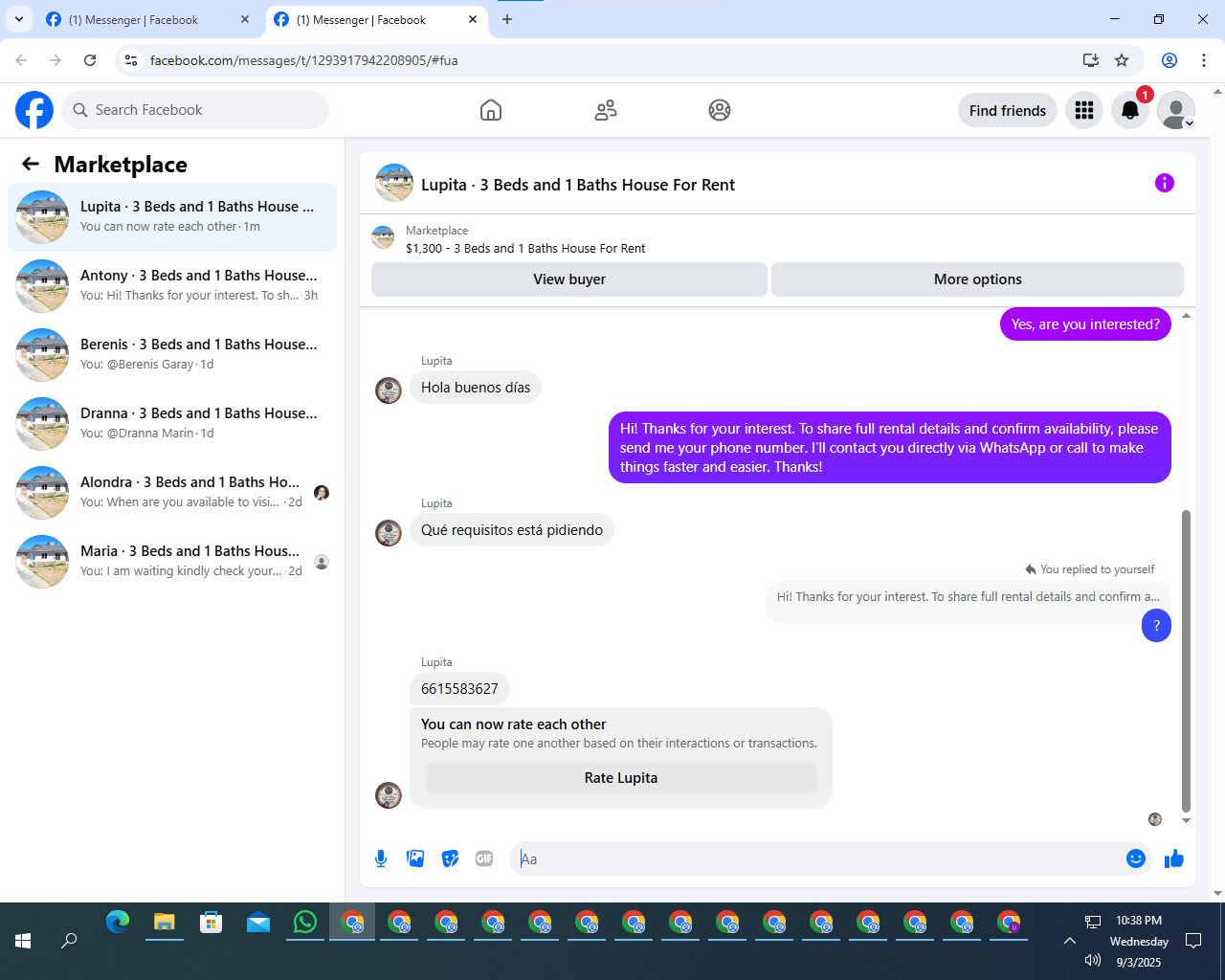Focus the Search Facebook field
Viewport: 1225px width, 980px height.
195,110
